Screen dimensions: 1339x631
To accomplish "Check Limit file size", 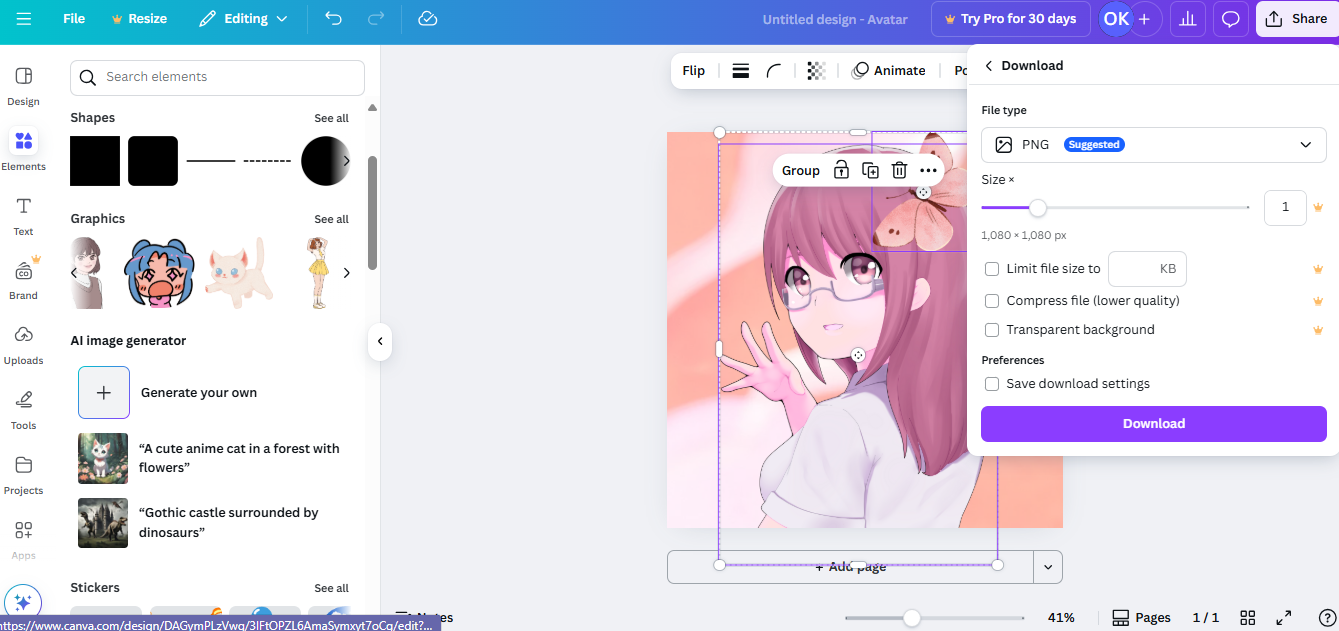I will pos(991,268).
